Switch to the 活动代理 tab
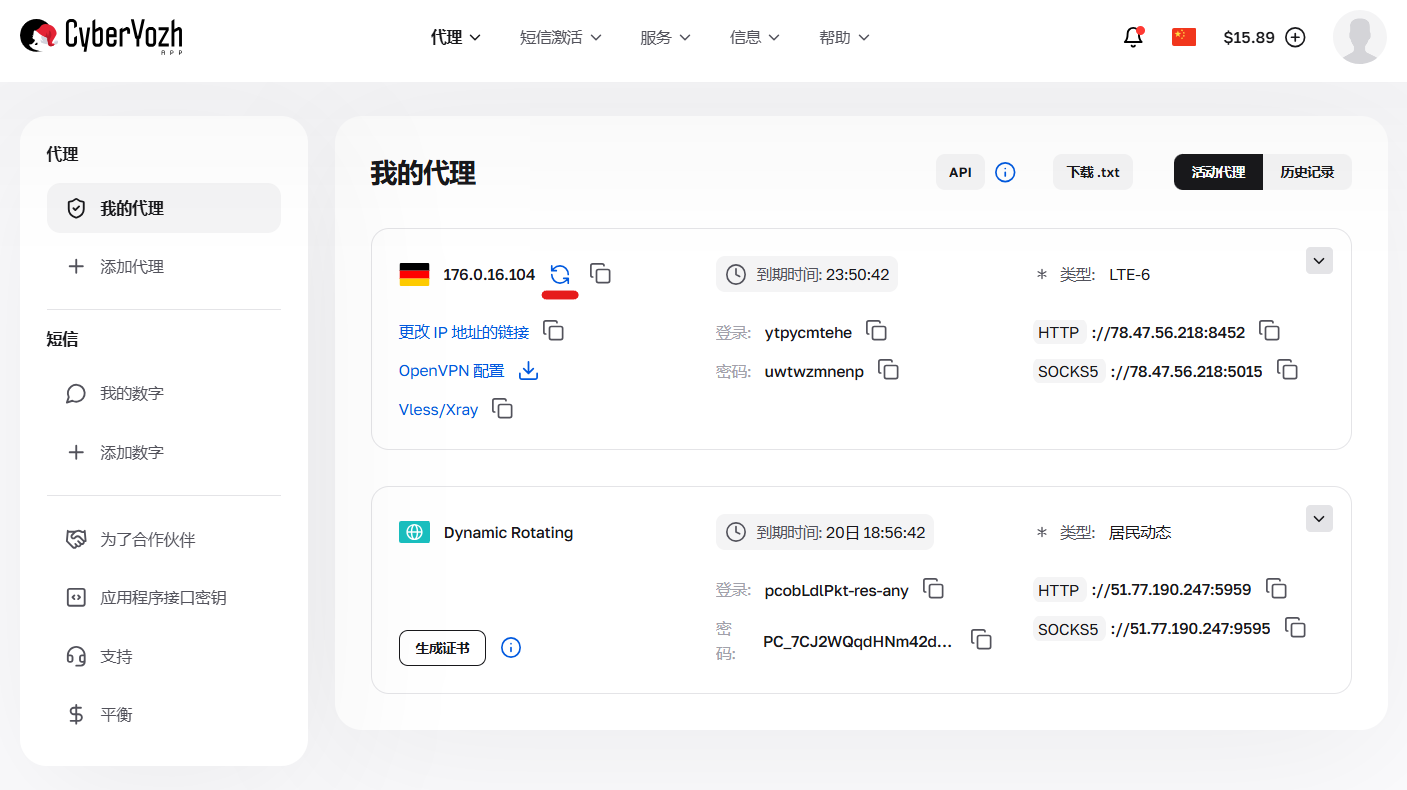This screenshot has height=790, width=1407. [1218, 171]
